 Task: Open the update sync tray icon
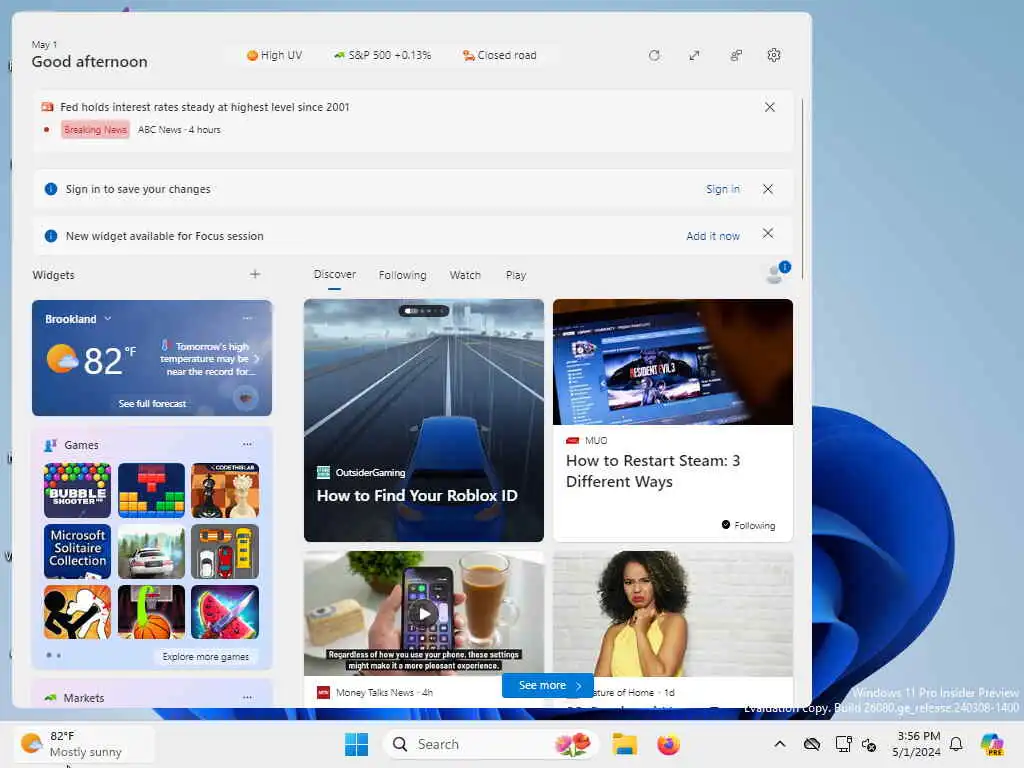[x=869, y=744]
